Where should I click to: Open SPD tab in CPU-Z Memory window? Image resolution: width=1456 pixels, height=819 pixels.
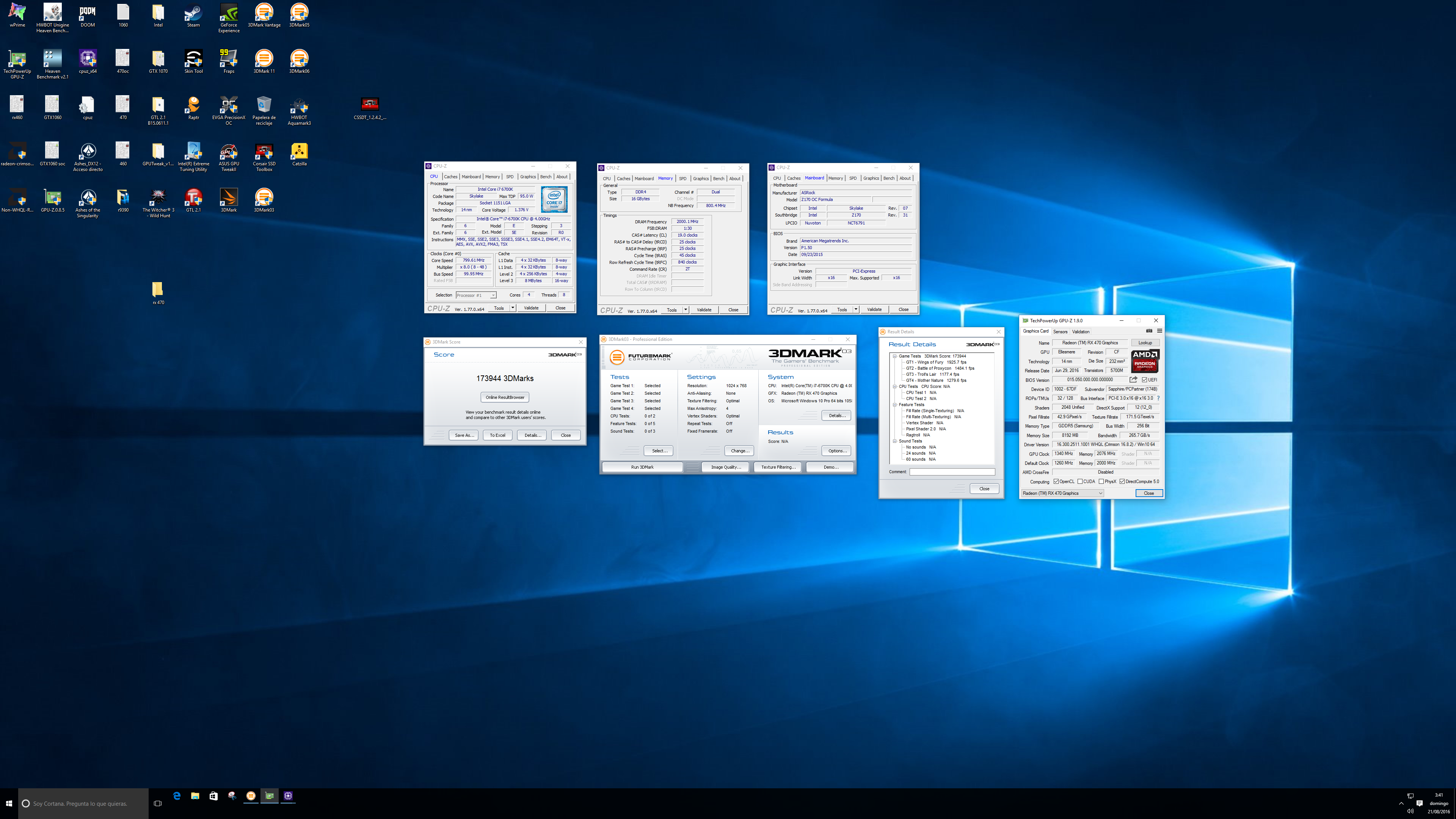pos(682,179)
